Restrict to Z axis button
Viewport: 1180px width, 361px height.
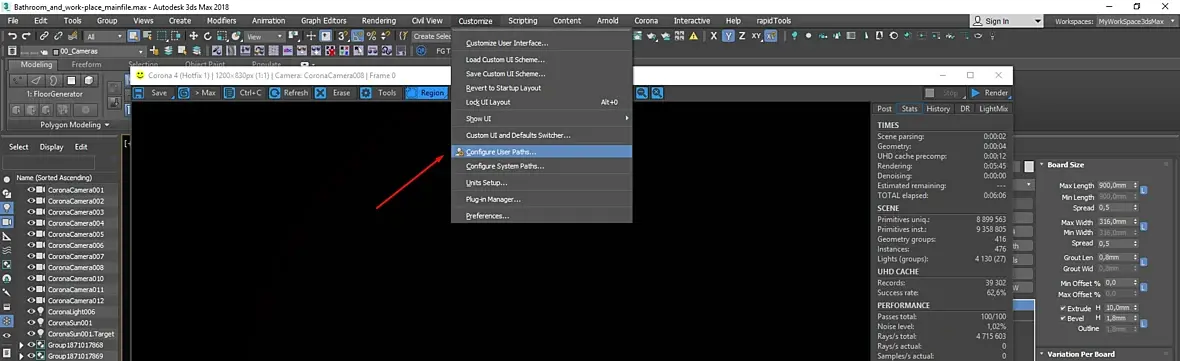click(x=742, y=36)
